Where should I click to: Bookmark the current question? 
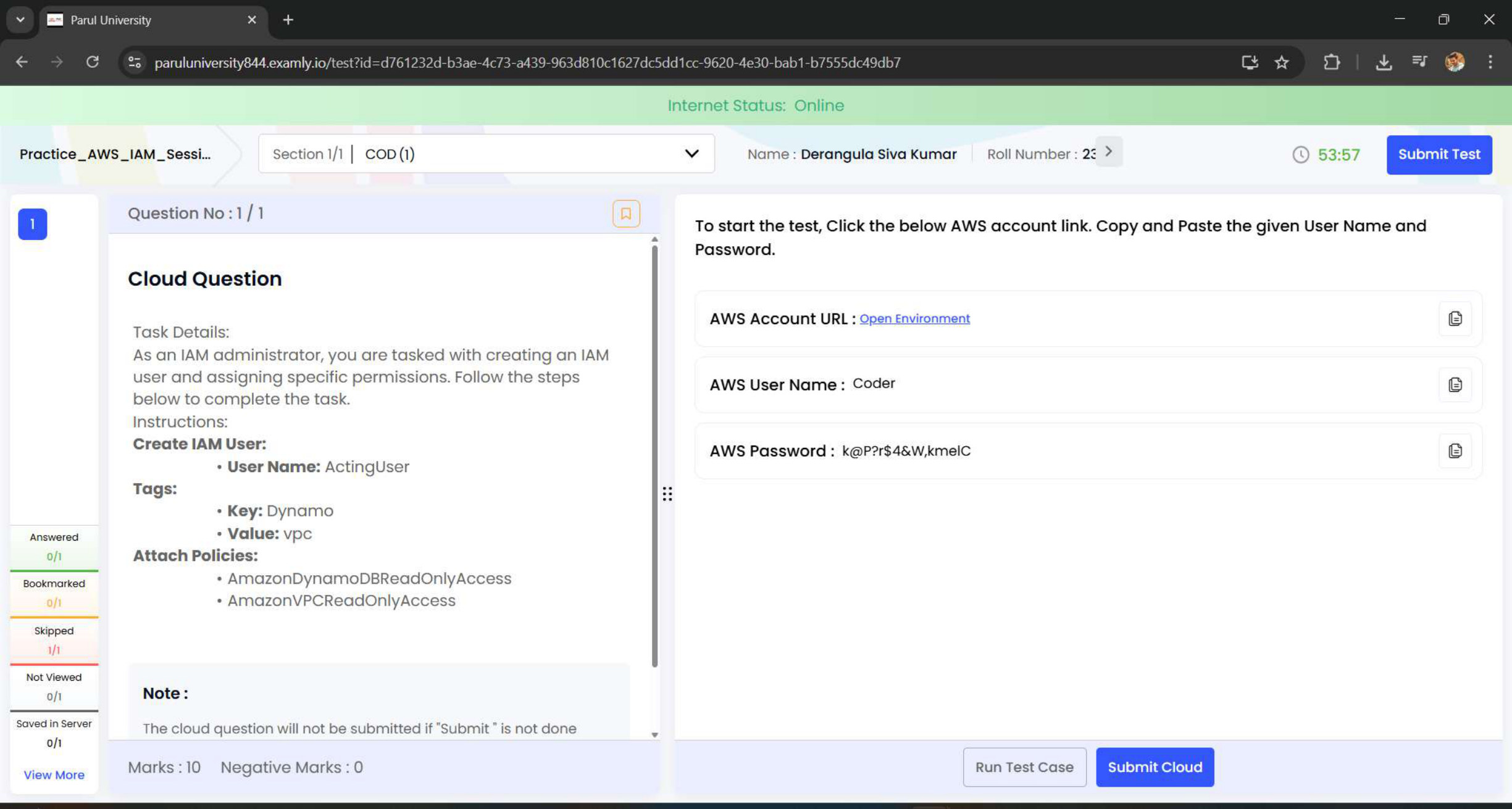click(625, 214)
